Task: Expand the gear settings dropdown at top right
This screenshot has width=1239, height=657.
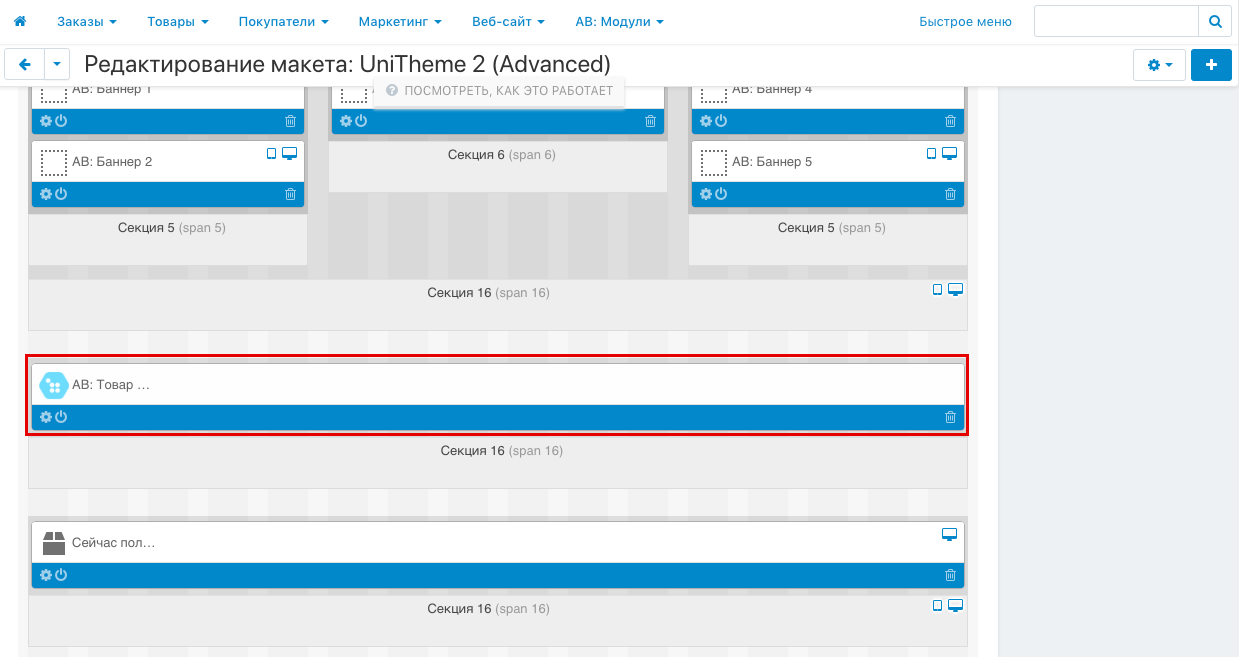Action: pos(1159,64)
